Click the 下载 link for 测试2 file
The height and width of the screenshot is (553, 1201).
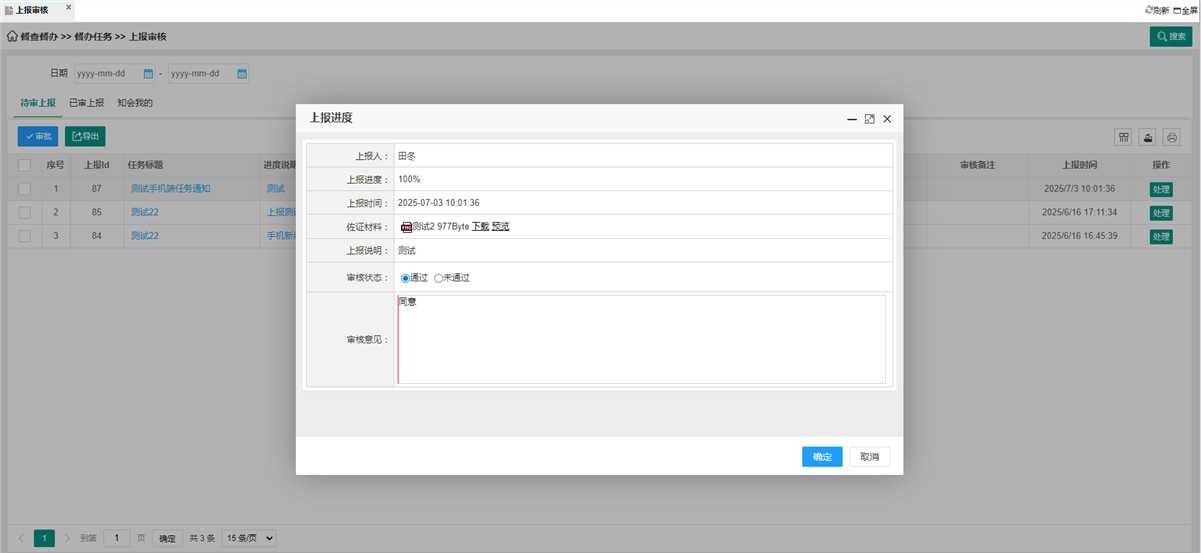pyautogui.click(x=480, y=227)
